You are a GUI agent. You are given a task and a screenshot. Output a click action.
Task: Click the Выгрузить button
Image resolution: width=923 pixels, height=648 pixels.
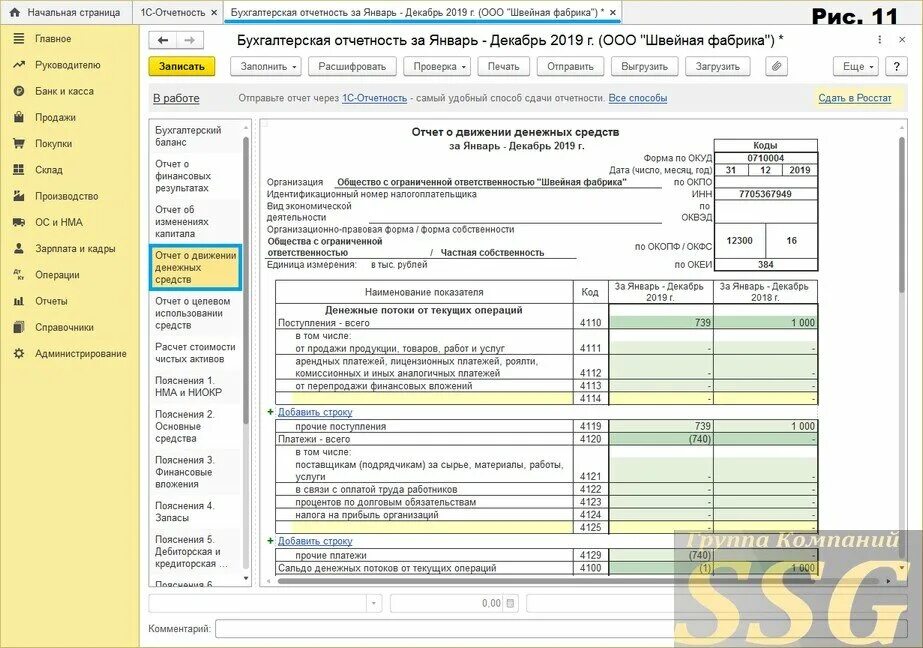[x=645, y=67]
